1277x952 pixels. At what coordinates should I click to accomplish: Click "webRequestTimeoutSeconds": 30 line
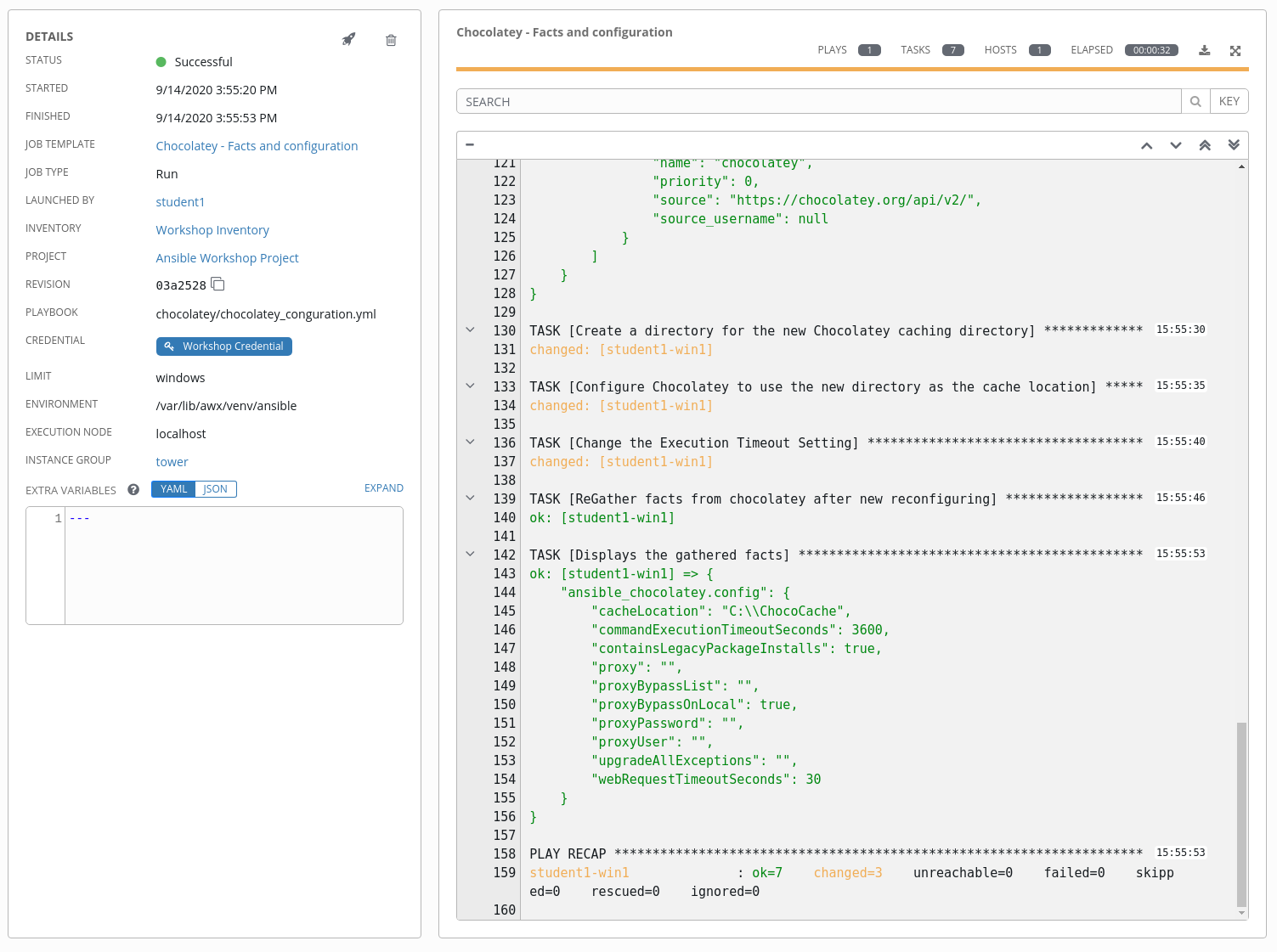click(706, 779)
